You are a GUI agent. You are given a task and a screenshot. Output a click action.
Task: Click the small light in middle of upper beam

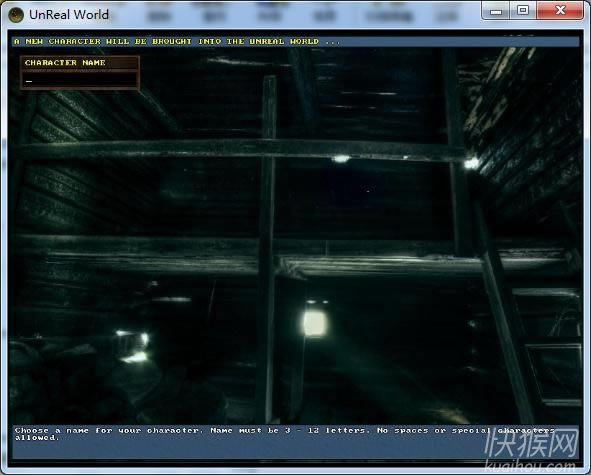(x=341, y=159)
